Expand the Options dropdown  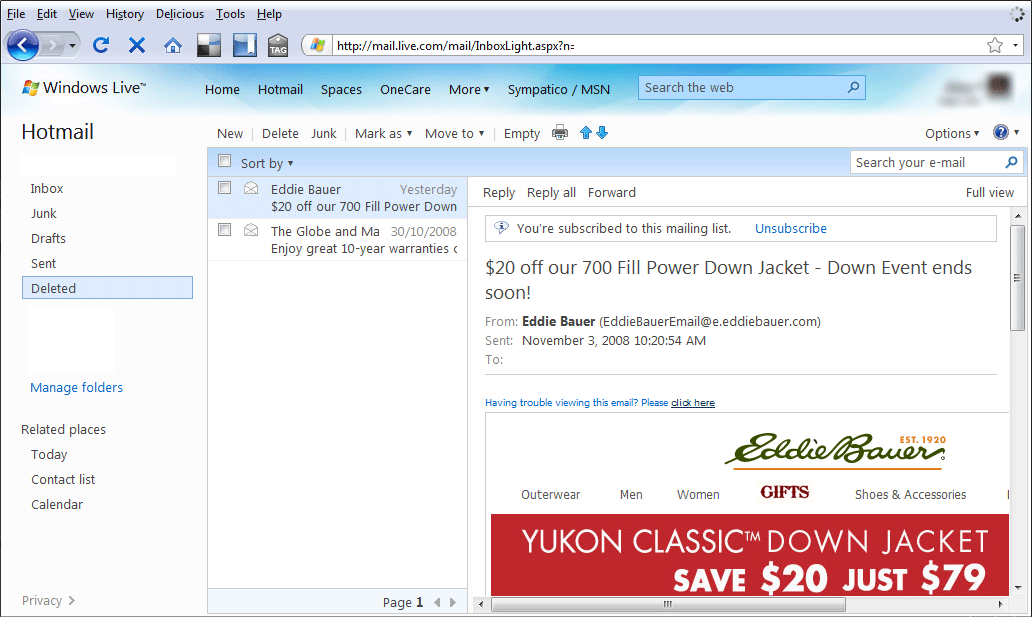click(x=952, y=134)
